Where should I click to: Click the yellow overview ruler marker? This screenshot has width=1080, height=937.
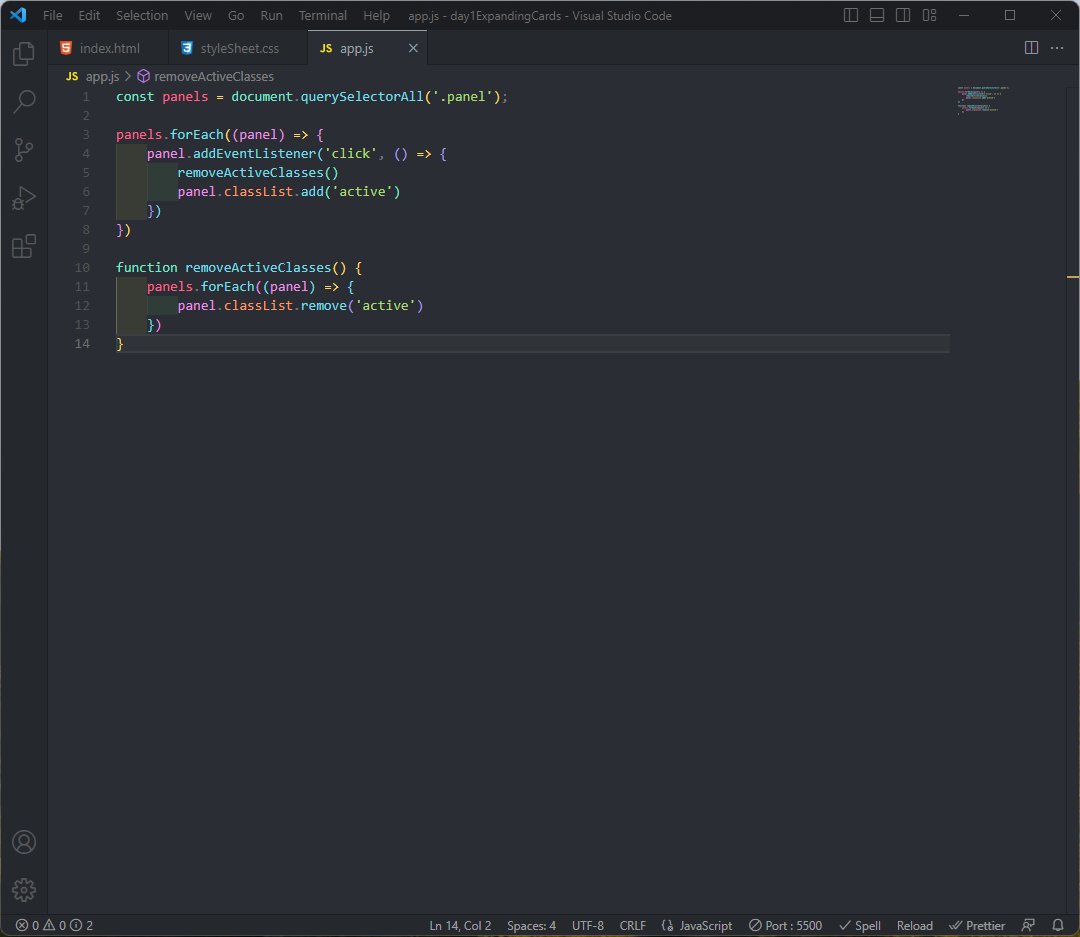pyautogui.click(x=1073, y=277)
